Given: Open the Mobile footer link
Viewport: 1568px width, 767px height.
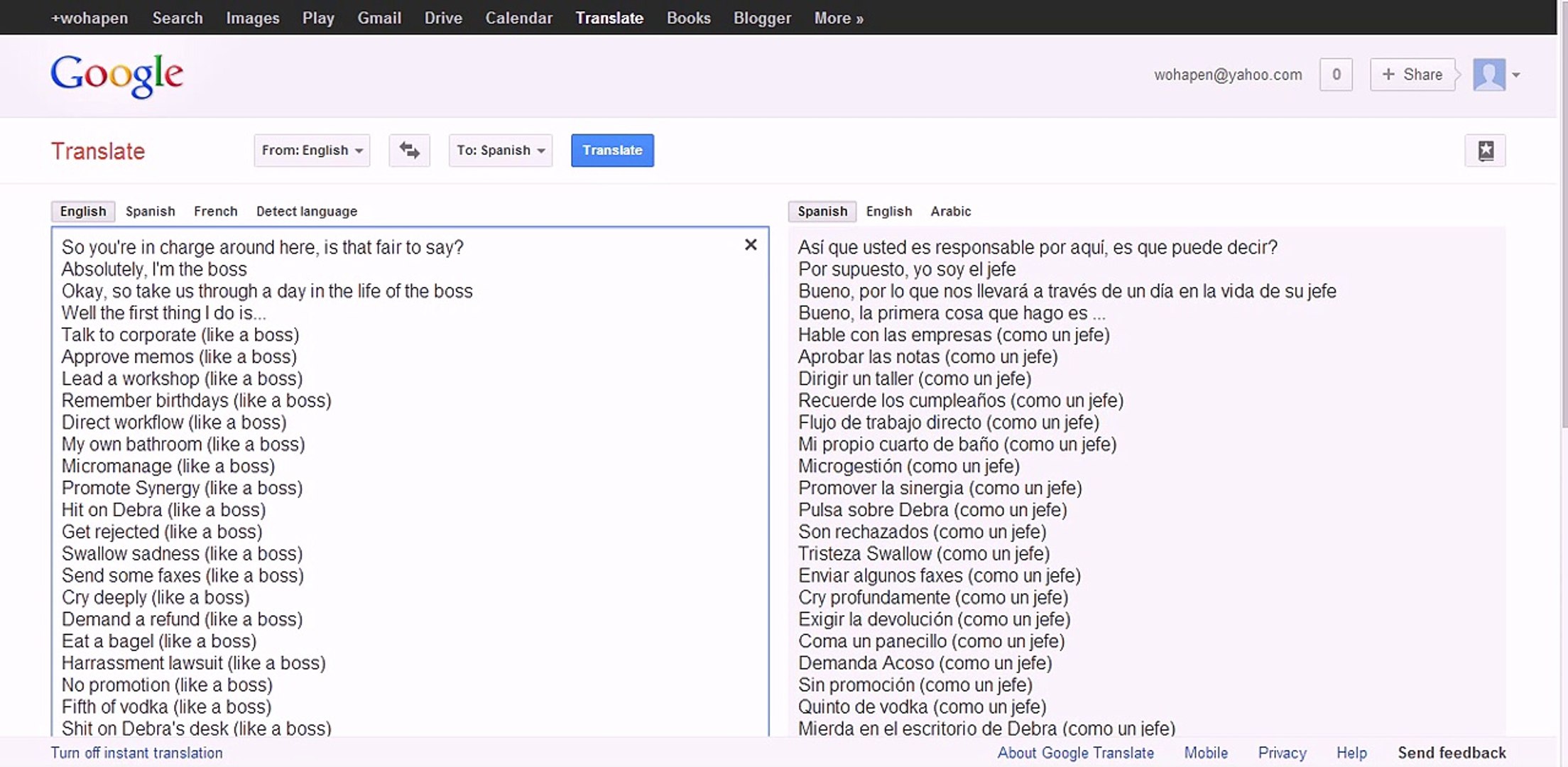Looking at the screenshot, I should pos(1206,753).
